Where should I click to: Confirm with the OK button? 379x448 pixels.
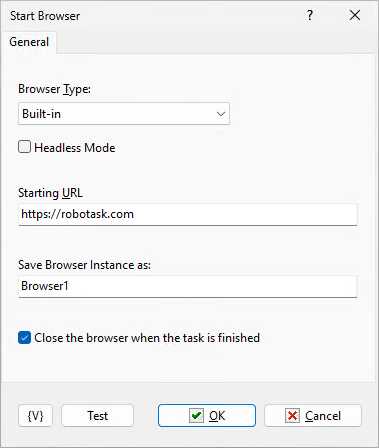click(x=207, y=416)
